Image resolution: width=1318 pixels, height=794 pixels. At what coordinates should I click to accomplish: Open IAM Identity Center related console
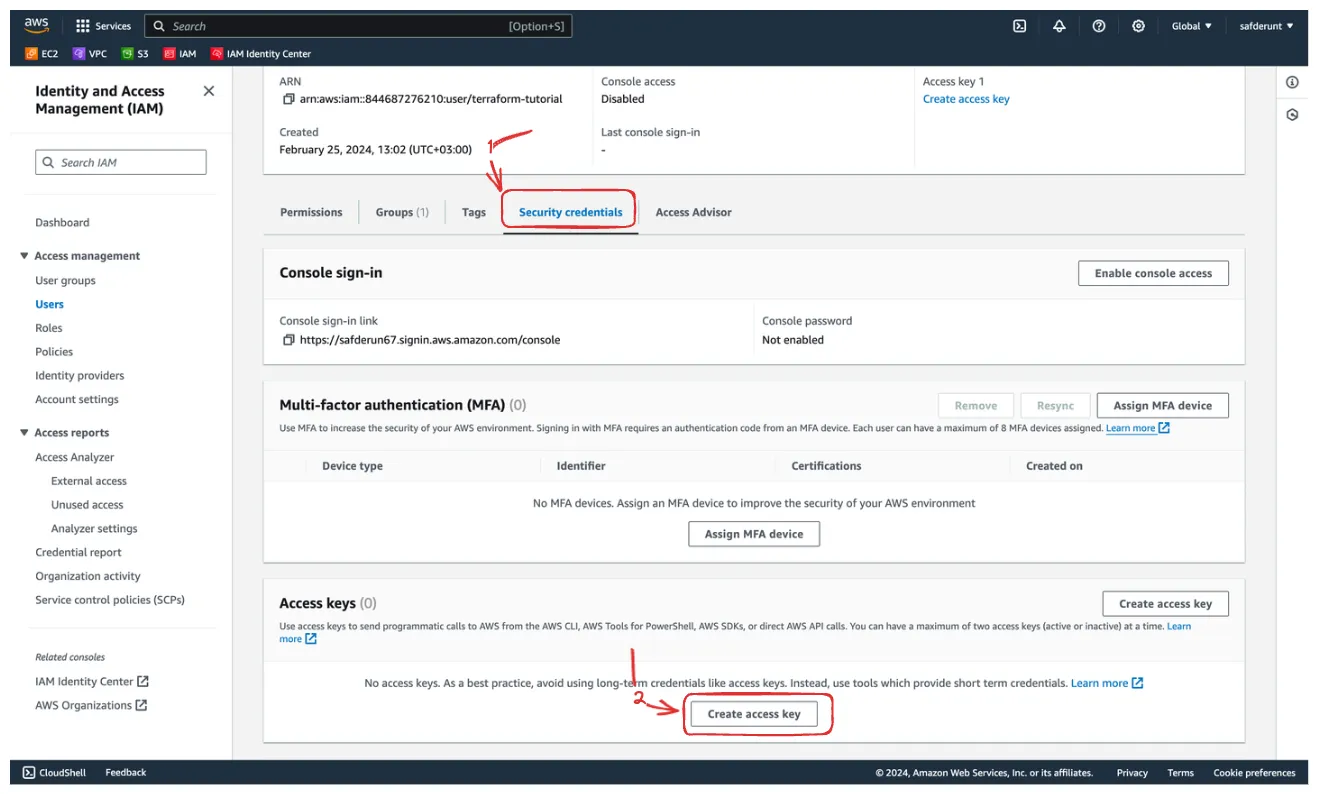click(92, 681)
